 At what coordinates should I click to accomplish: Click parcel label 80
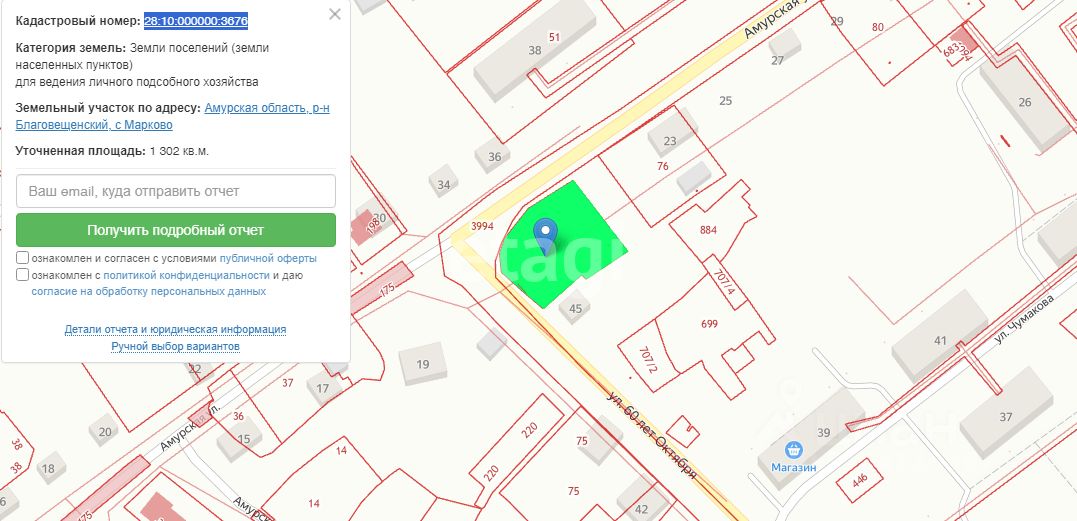tap(878, 27)
